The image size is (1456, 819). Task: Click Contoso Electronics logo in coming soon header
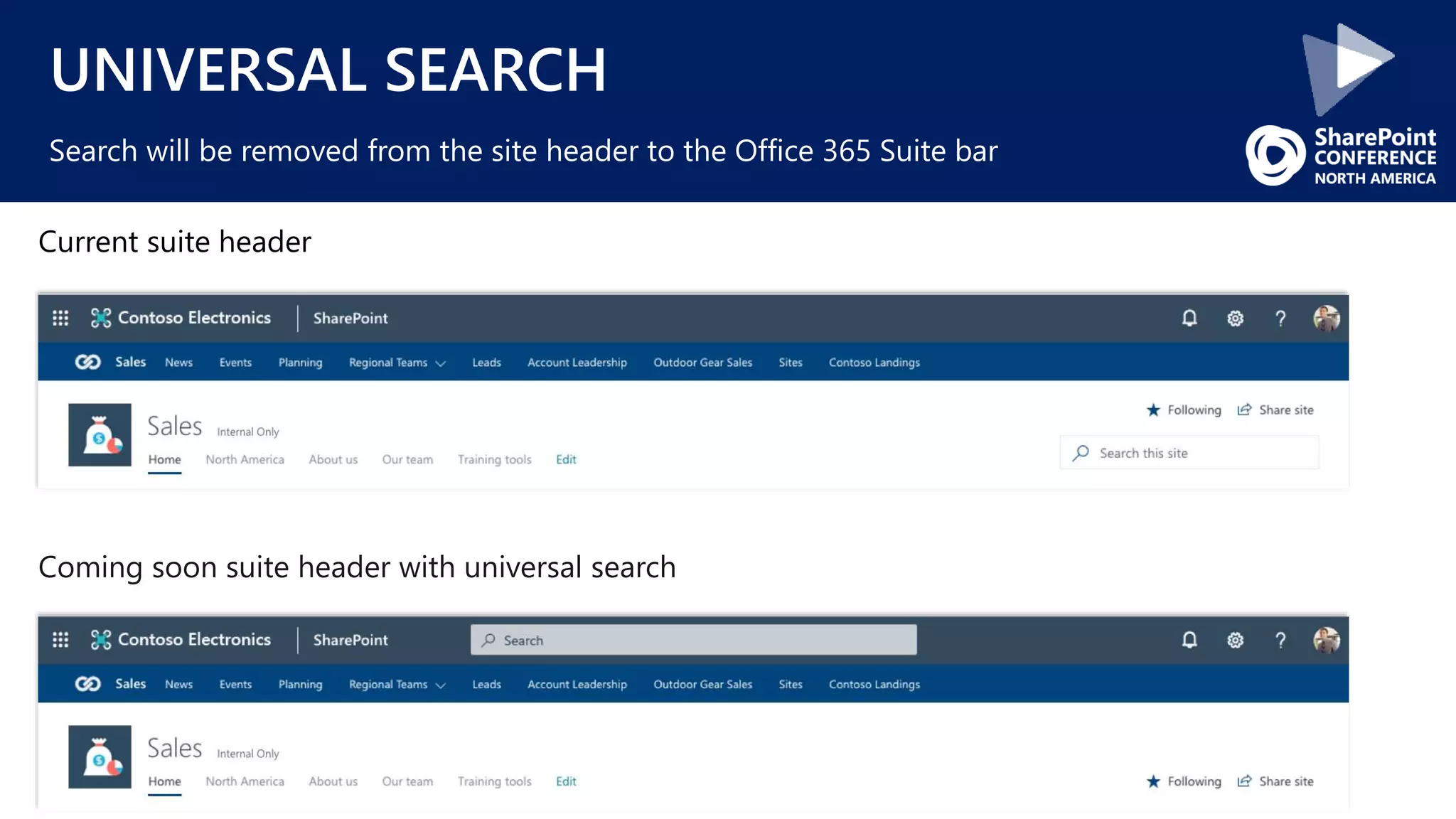[181, 640]
